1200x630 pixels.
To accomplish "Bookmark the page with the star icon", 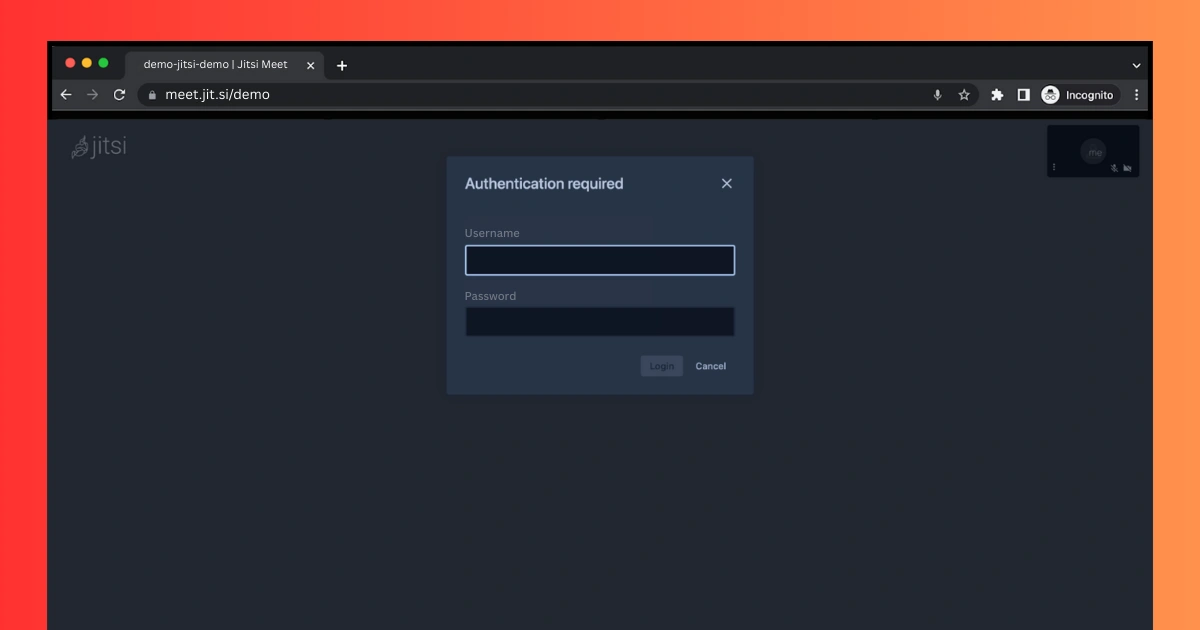I will click(964, 94).
